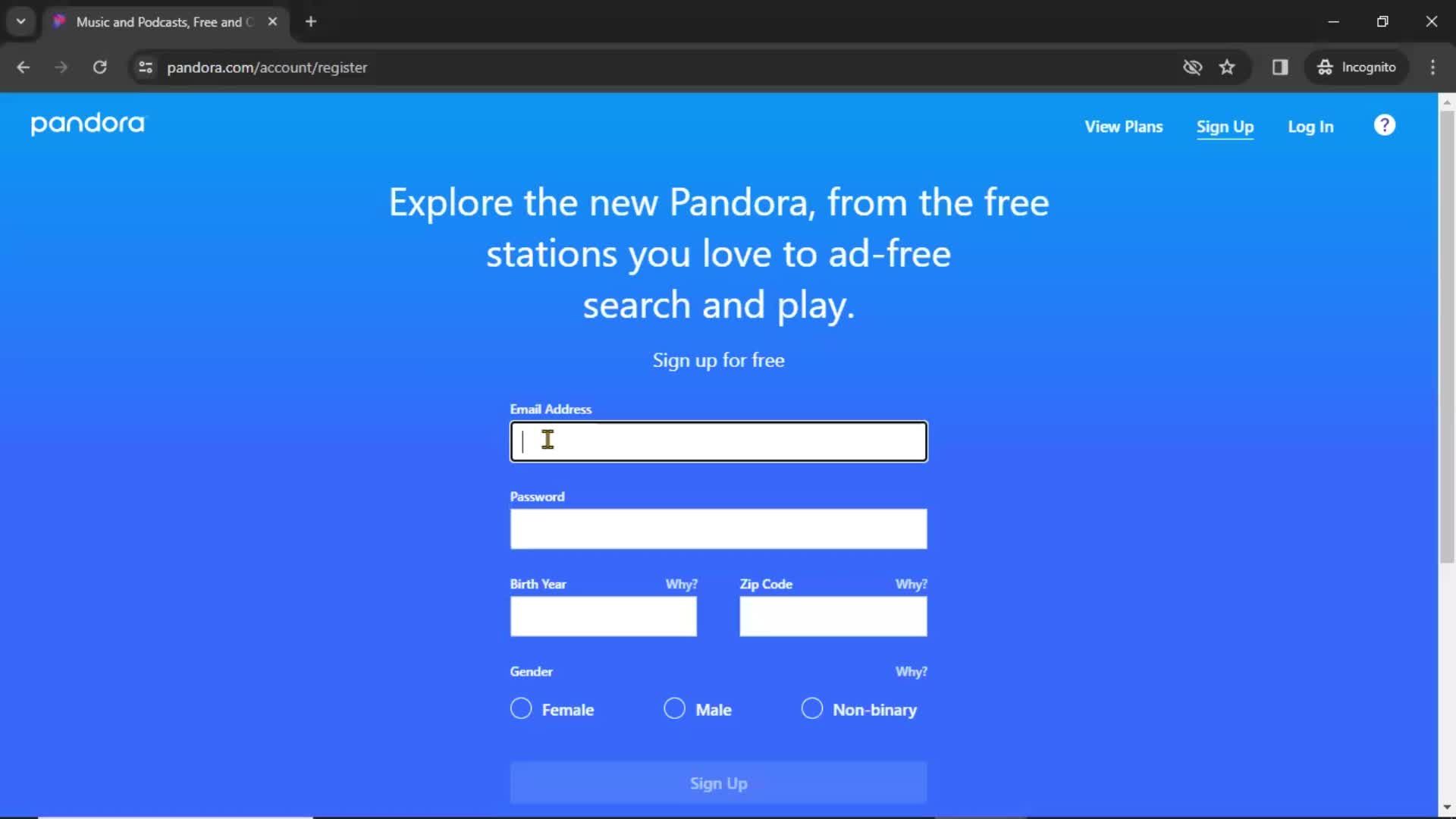The height and width of the screenshot is (819, 1456).
Task: Click the Email Address input field
Action: (718, 441)
